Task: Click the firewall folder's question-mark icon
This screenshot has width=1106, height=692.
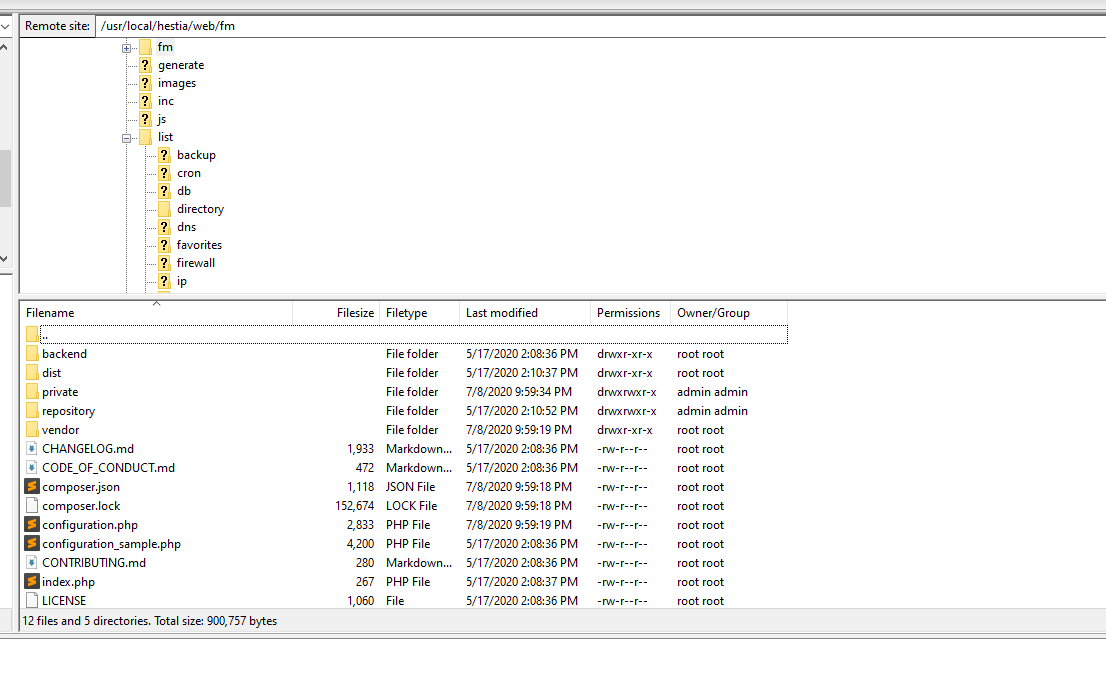Action: click(164, 262)
